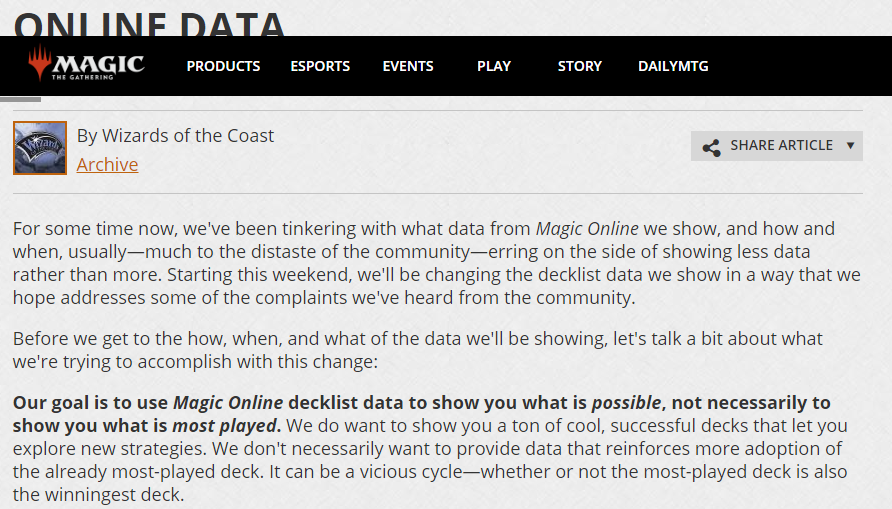Click the Share Article button
892x509 pixels.
point(777,146)
